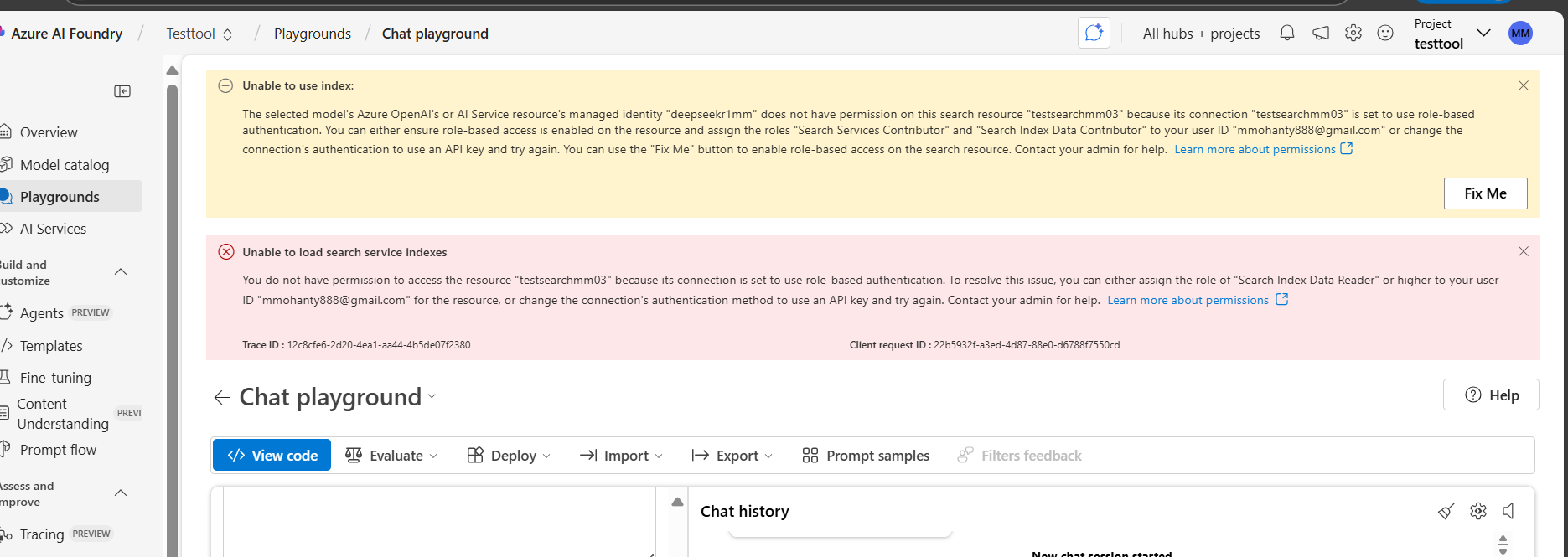
Task: Open Chat history settings gear
Action: point(1477,511)
